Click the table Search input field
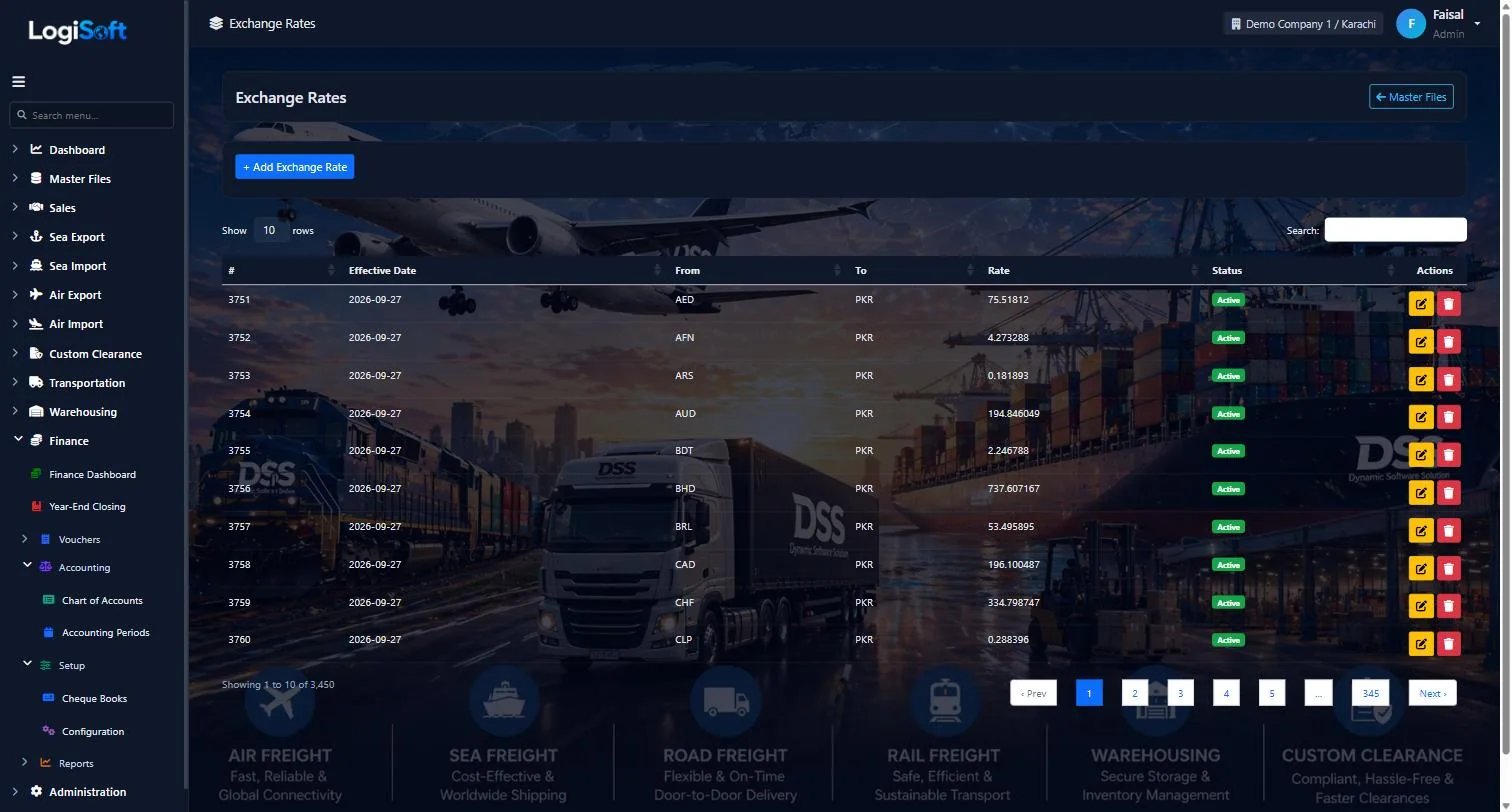The height and width of the screenshot is (812, 1512). click(x=1395, y=230)
